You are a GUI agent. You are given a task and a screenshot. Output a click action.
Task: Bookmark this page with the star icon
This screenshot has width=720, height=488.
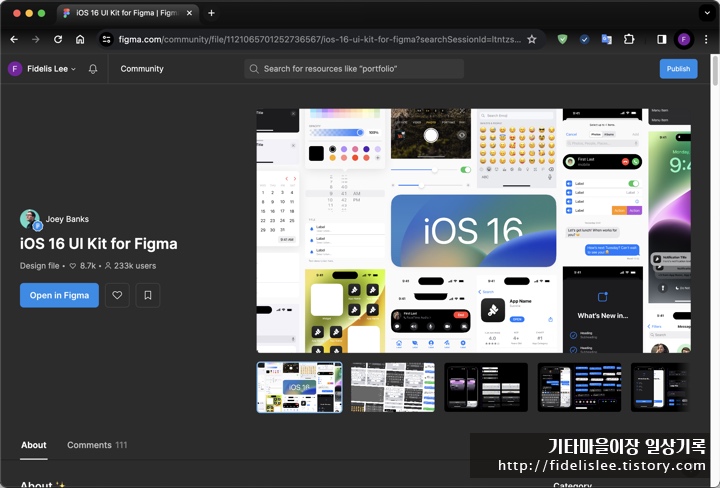(532, 39)
